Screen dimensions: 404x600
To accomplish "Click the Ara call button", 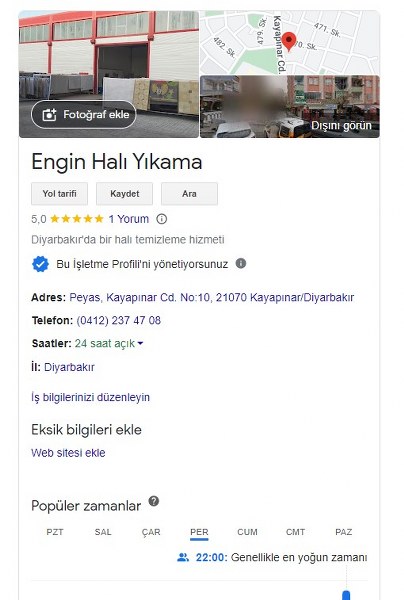I will coord(189,194).
